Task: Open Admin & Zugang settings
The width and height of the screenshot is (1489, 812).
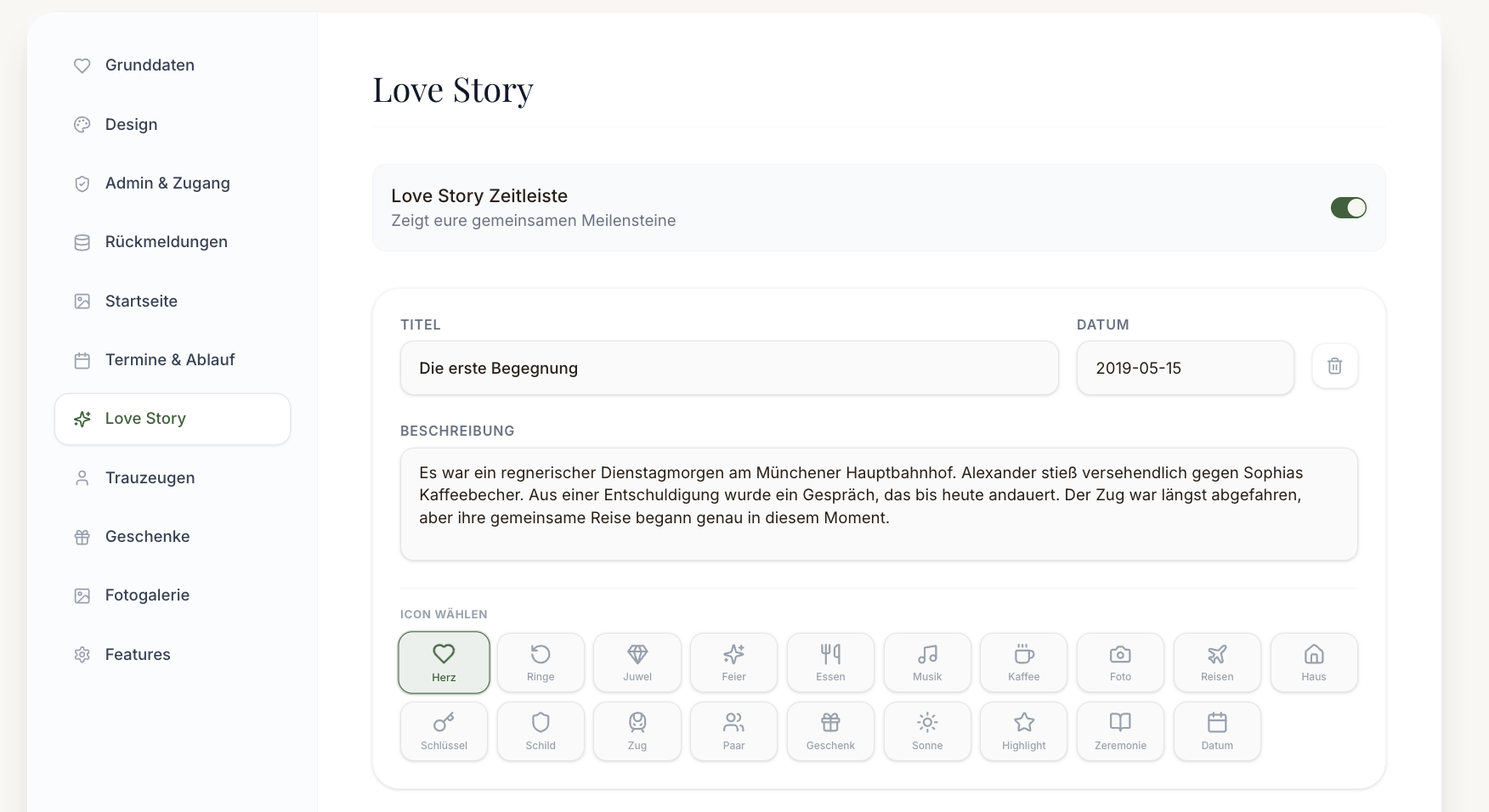Action: (173, 183)
